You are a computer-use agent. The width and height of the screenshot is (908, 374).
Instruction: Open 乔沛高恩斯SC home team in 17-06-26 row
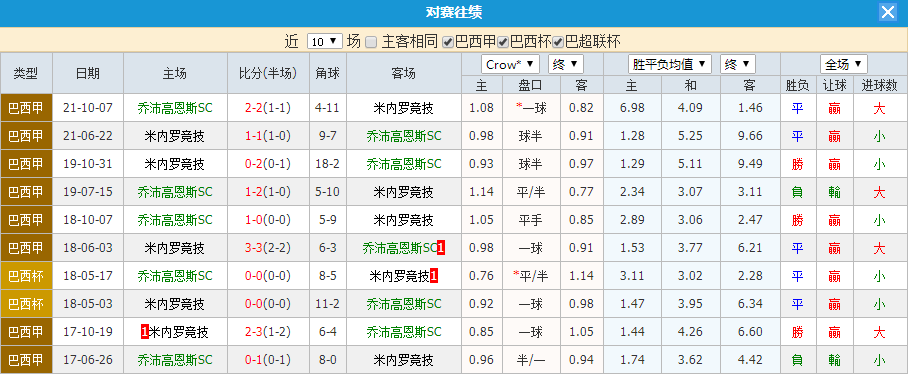point(175,360)
